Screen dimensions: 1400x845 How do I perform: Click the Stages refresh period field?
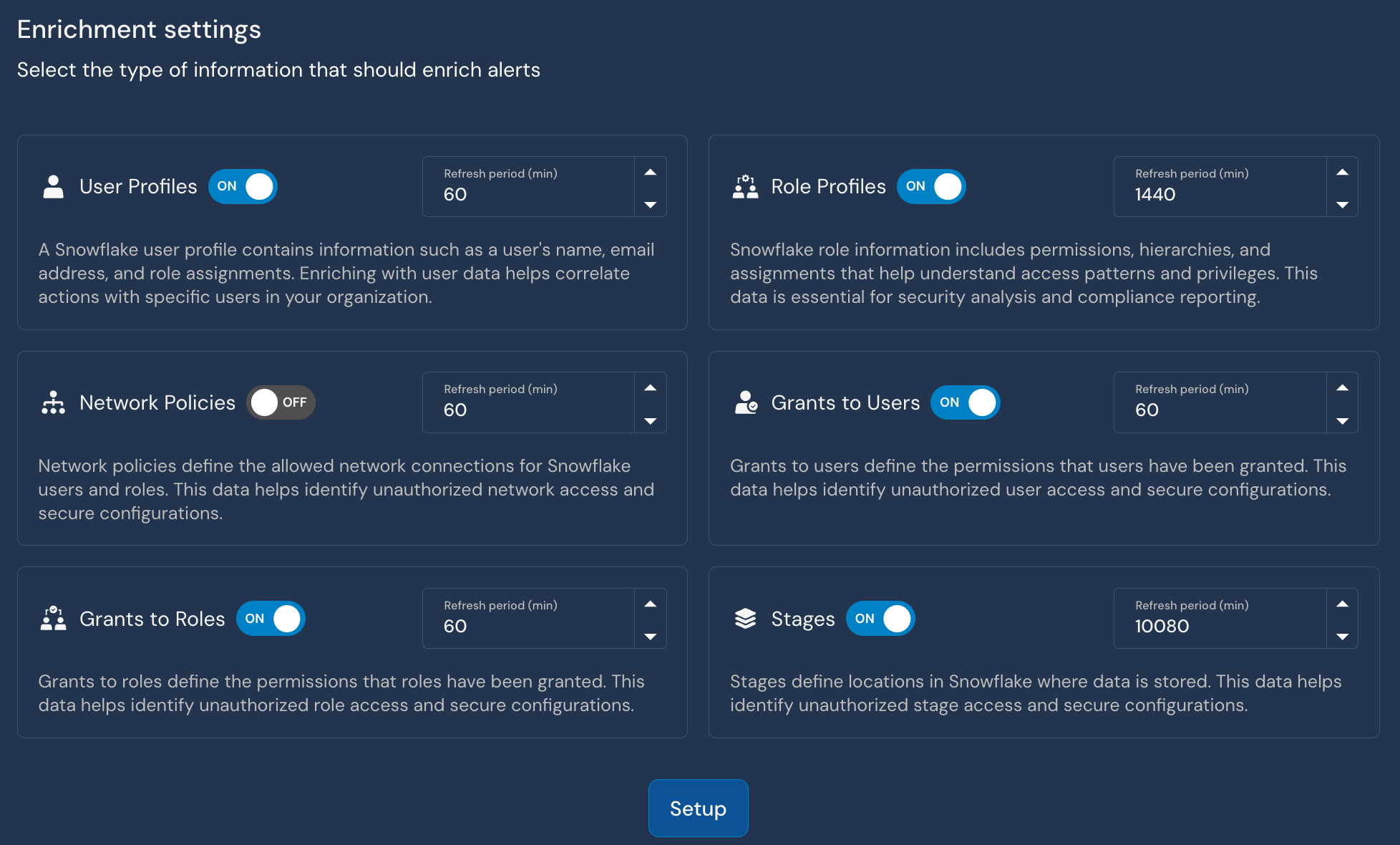click(x=1217, y=626)
